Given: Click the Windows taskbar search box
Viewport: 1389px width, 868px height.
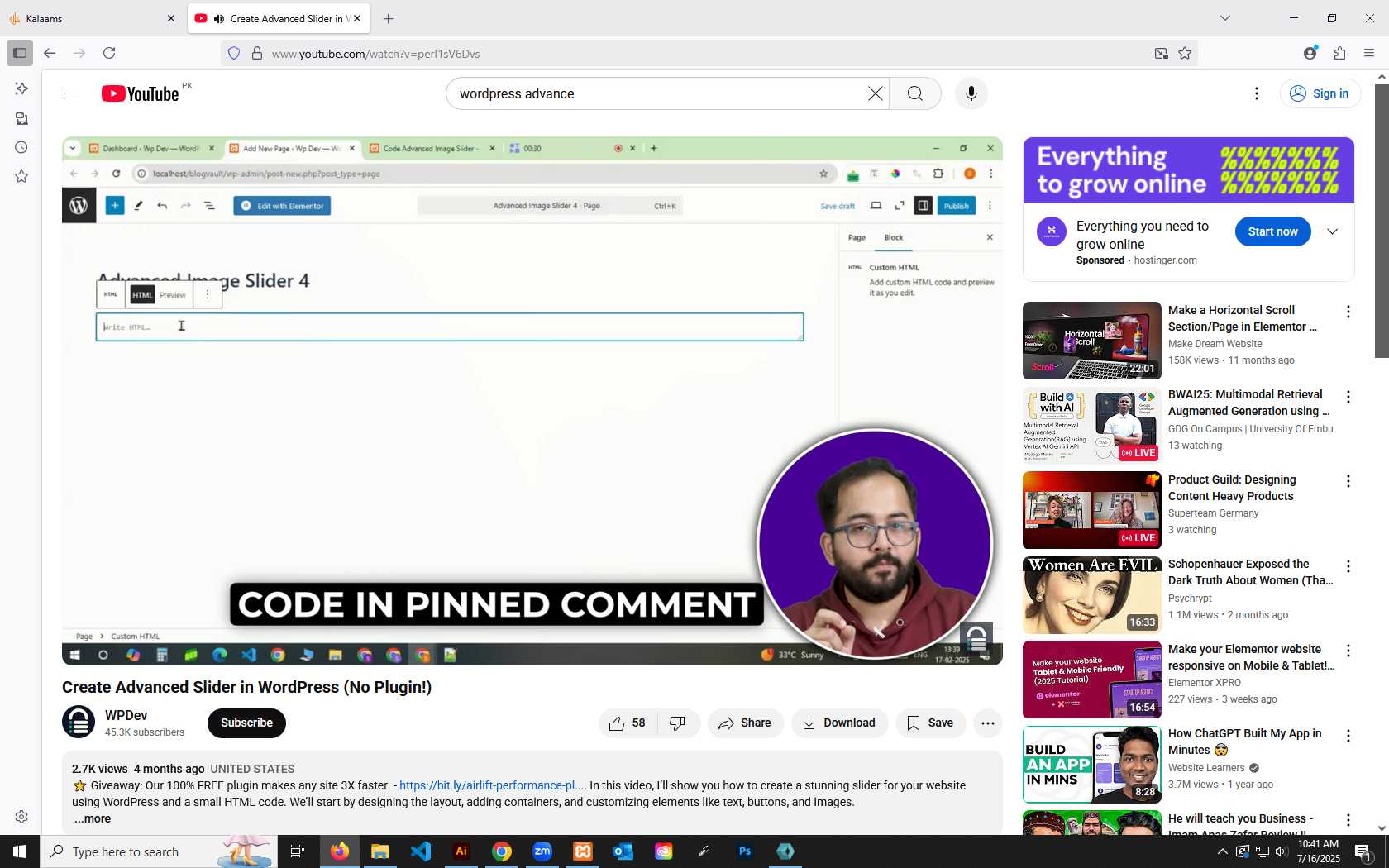Looking at the screenshot, I should [159, 851].
